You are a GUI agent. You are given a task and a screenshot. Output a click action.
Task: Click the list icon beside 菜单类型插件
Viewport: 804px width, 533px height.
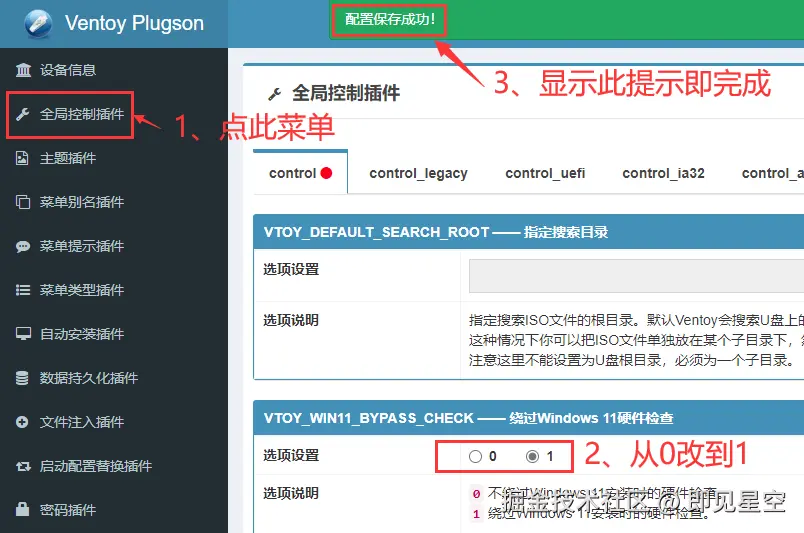(x=23, y=290)
